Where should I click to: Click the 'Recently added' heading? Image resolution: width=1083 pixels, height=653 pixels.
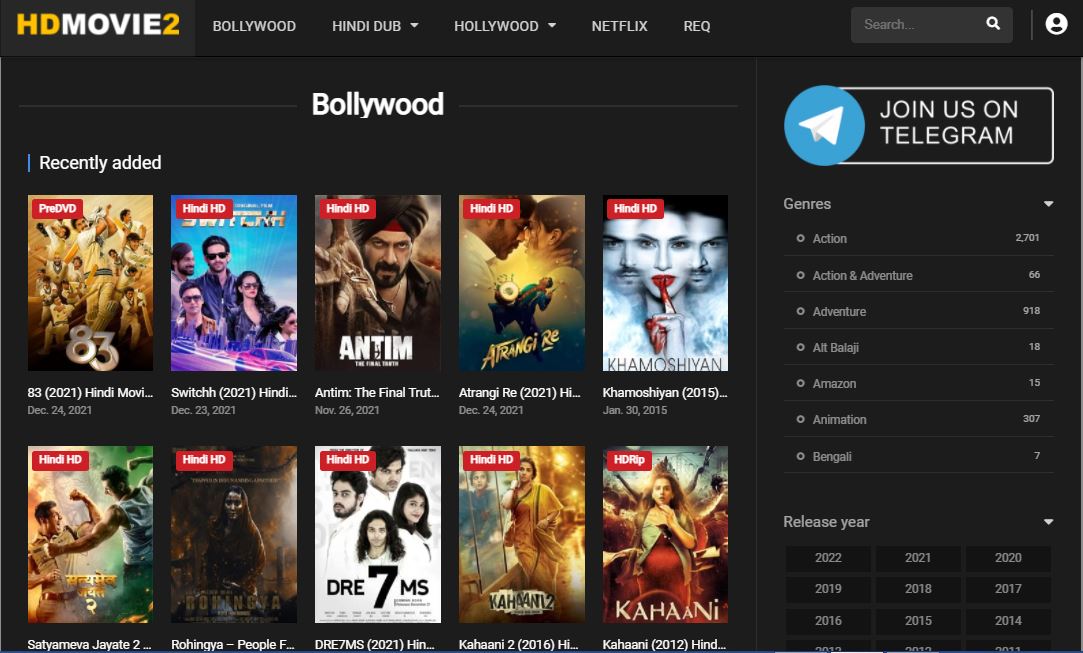[x=100, y=163]
